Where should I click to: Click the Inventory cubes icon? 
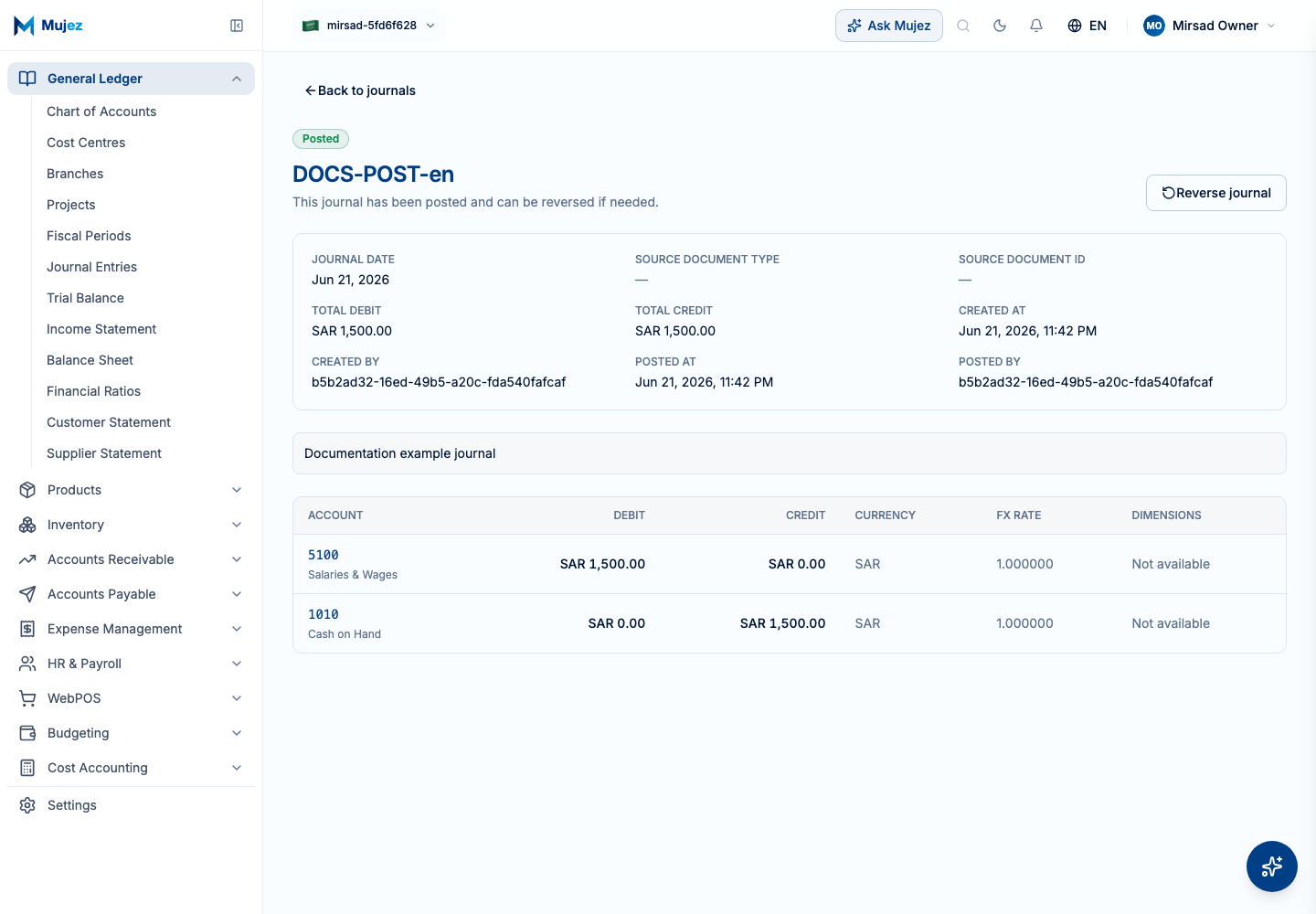point(27,525)
